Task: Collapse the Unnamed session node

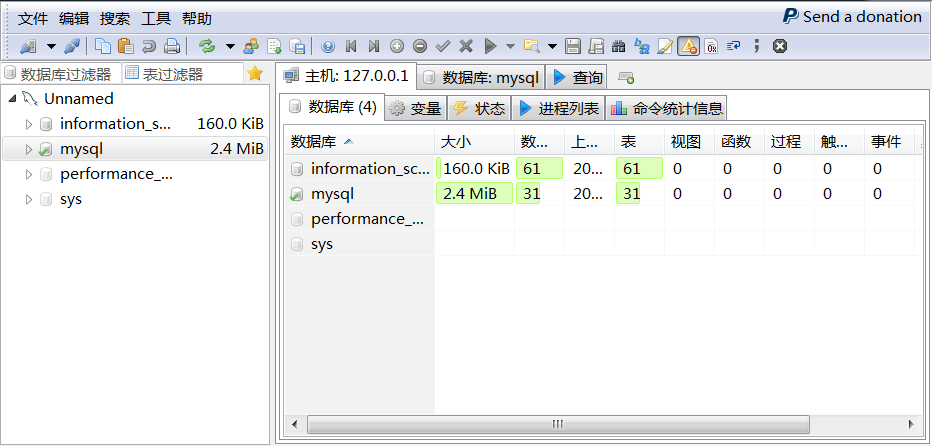Action: click(12, 99)
